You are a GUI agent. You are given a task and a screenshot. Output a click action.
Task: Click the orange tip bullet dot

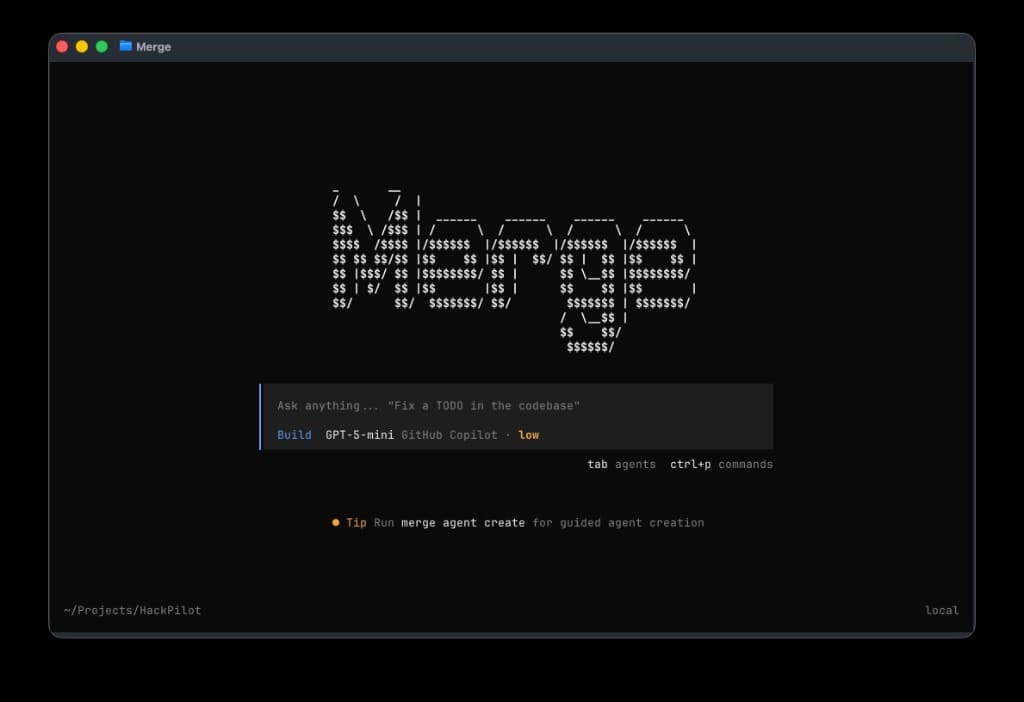(336, 522)
